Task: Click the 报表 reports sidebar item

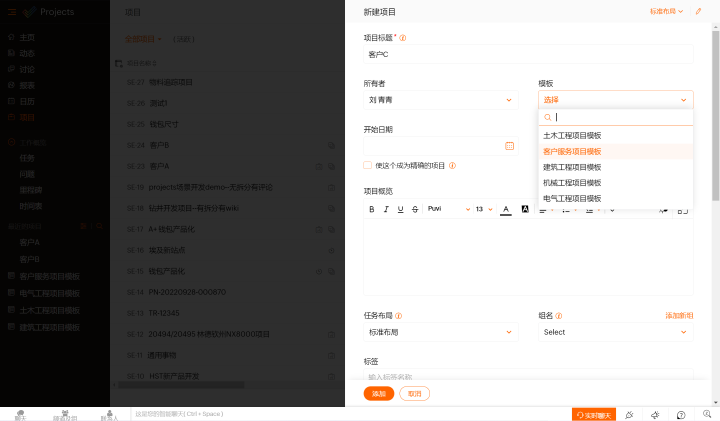Action: (x=27, y=85)
